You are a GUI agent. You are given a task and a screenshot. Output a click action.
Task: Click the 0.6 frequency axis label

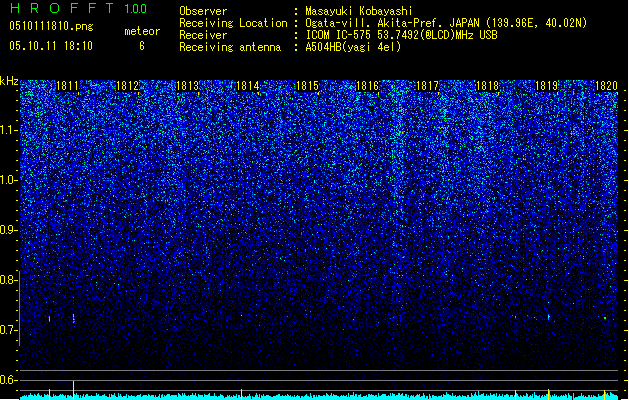click(x=8, y=380)
